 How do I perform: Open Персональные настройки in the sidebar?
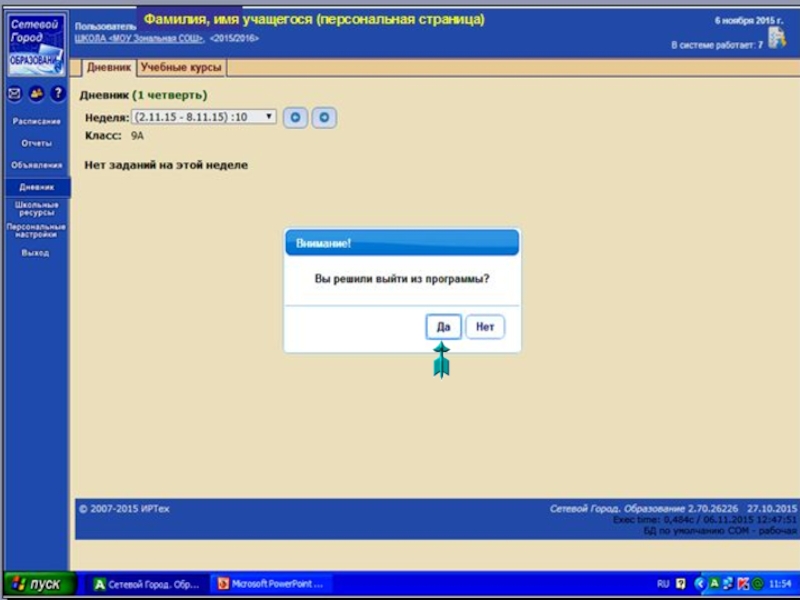tap(36, 230)
